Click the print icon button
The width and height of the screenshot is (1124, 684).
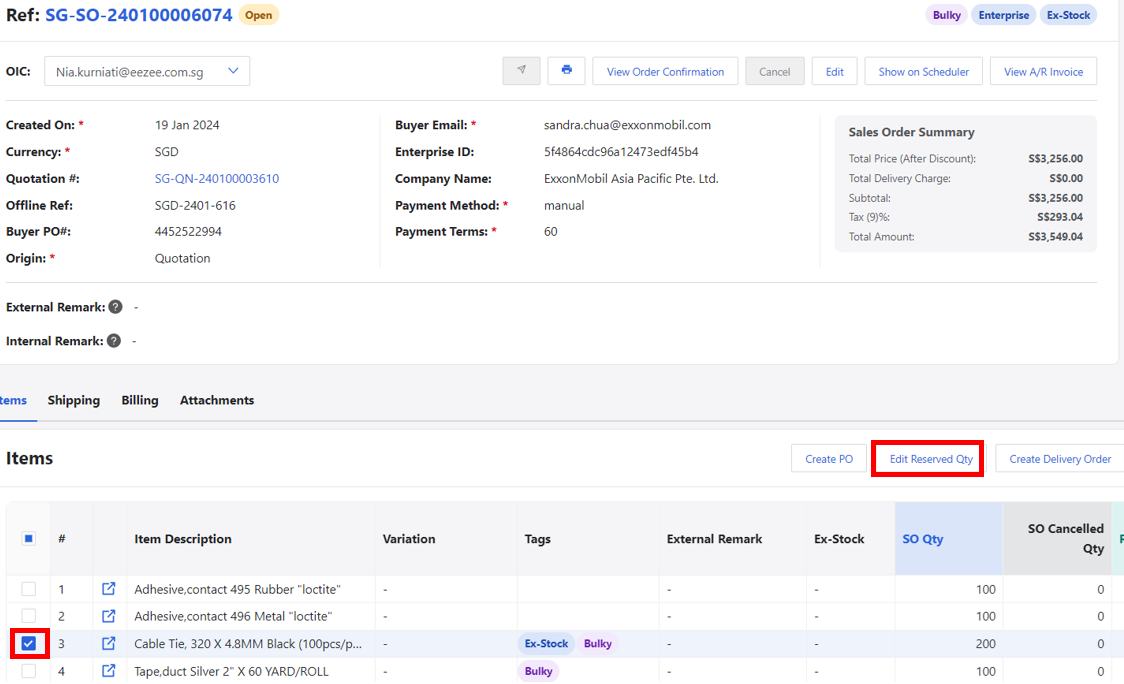(x=566, y=71)
